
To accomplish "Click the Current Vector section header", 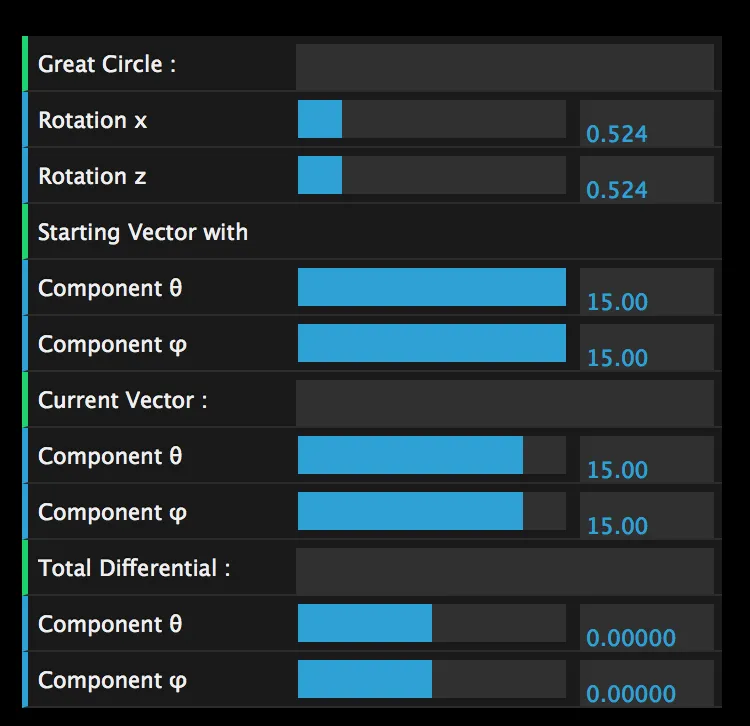I will [x=123, y=400].
